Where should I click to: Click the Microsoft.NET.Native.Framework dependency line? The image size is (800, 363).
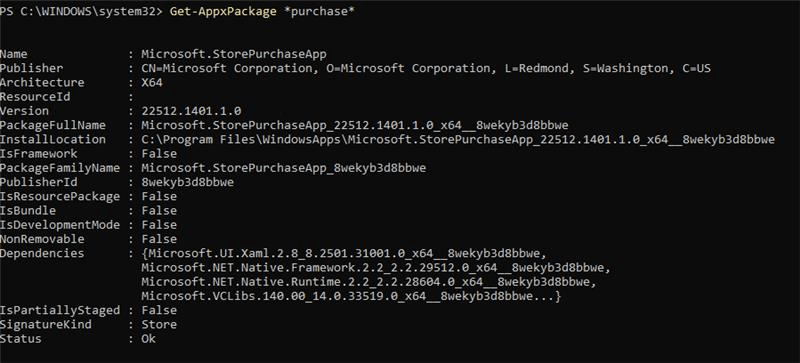(376, 268)
